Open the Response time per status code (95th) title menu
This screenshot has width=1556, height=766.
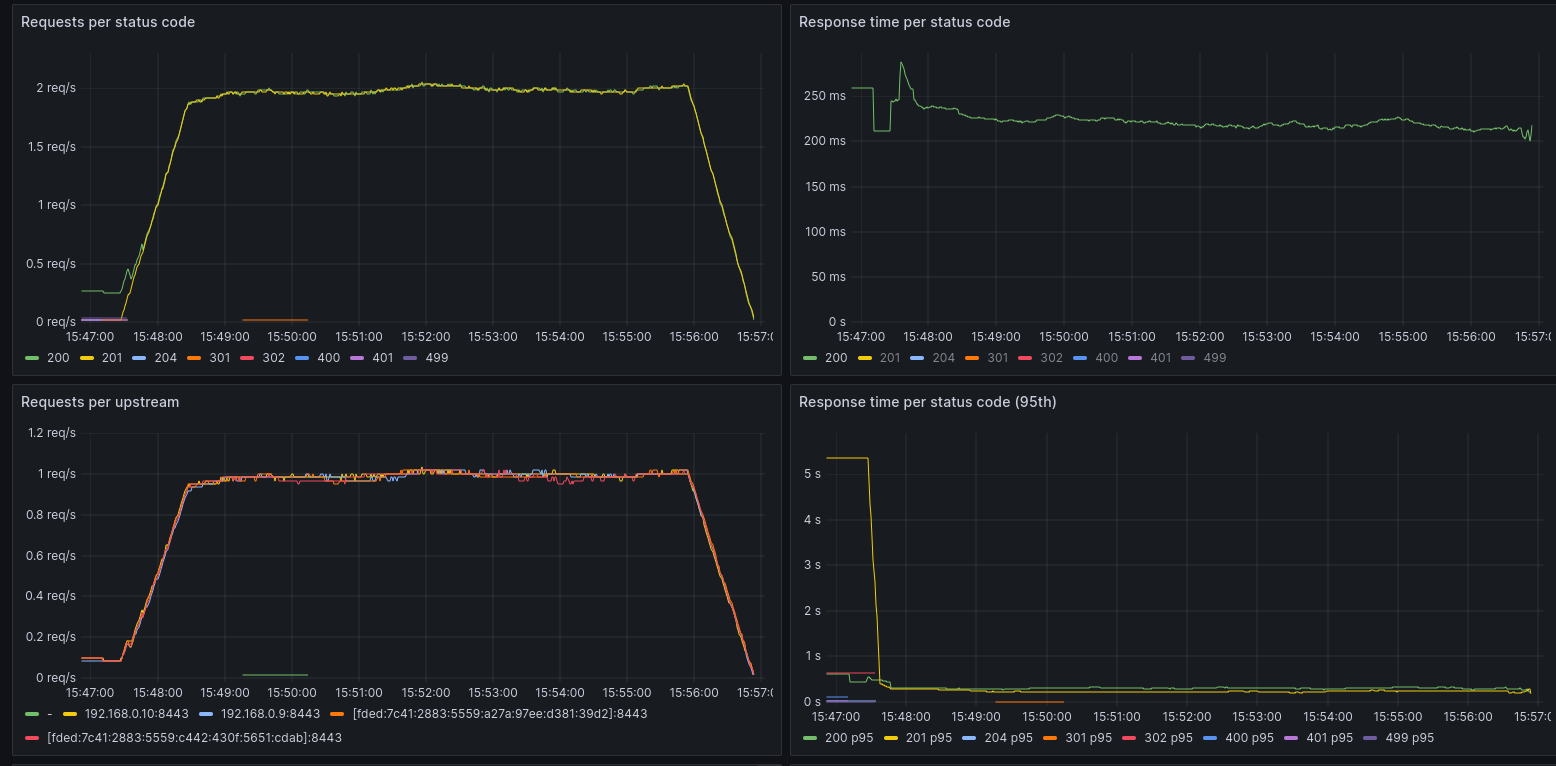[x=927, y=402]
